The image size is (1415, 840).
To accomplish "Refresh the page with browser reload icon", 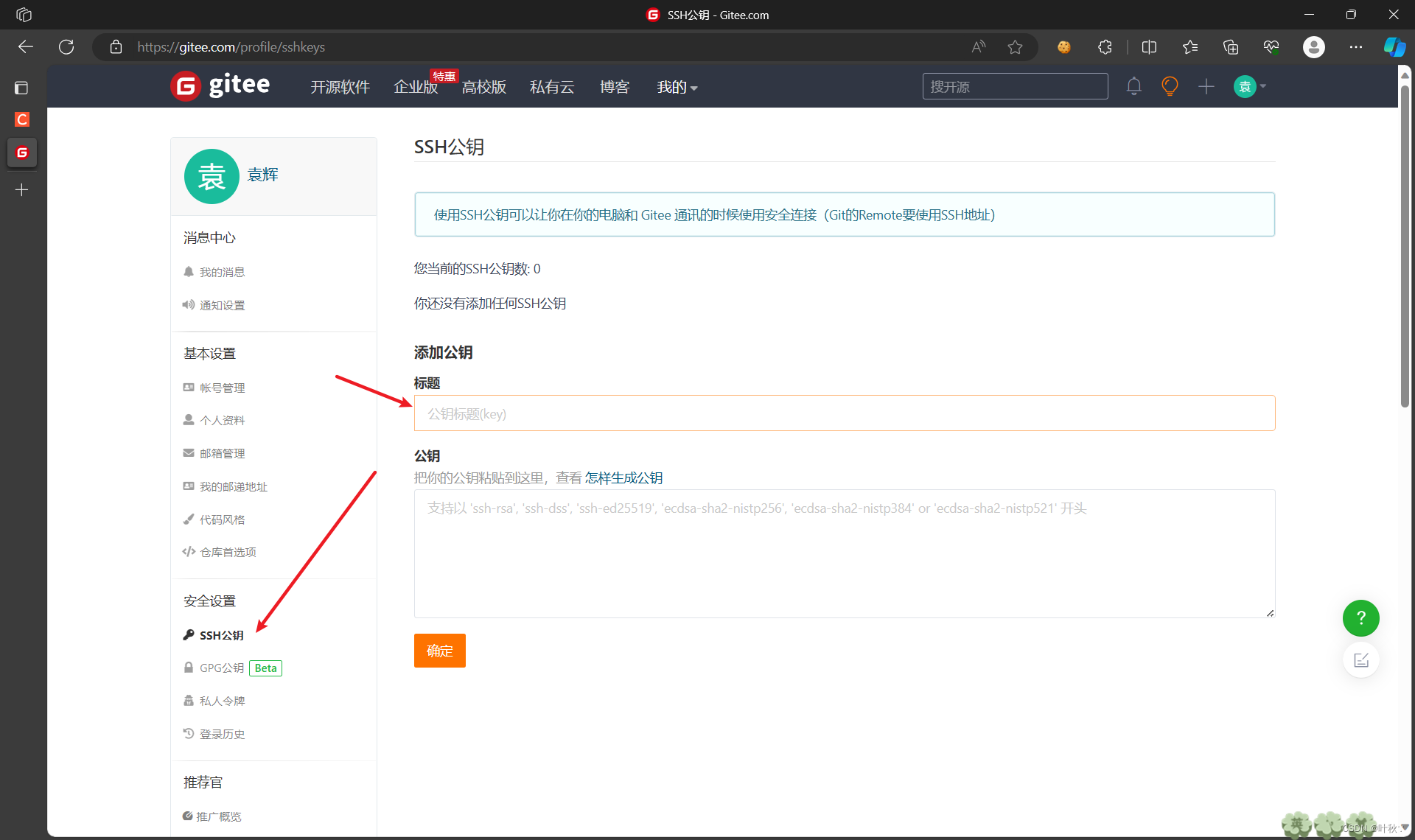I will (x=66, y=47).
